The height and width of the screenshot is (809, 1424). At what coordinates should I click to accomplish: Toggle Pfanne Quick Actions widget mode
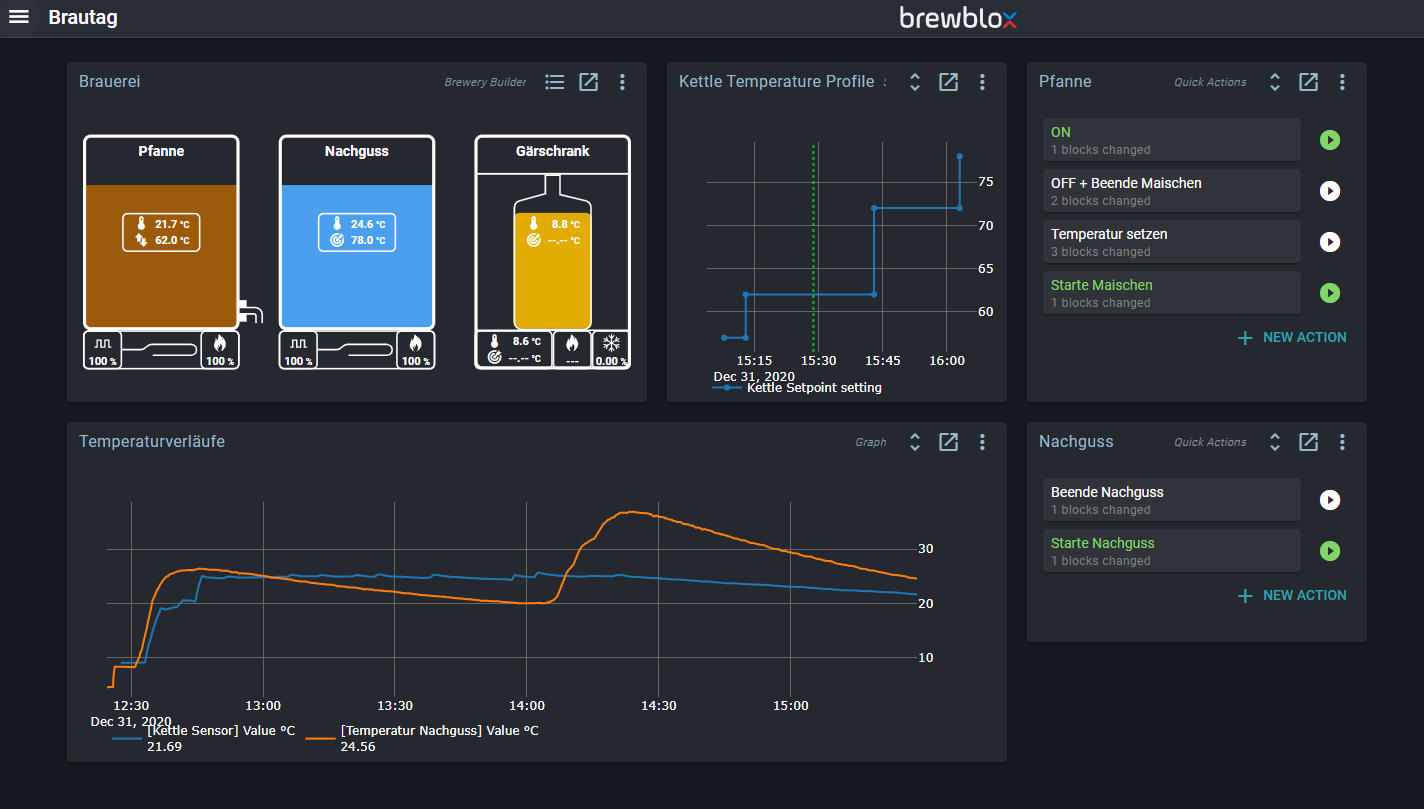(1274, 82)
